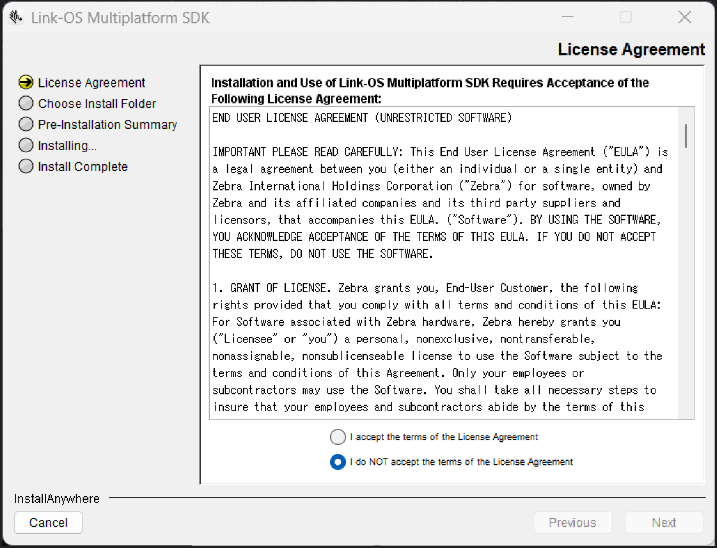Minimize the Link-OS Multiplatform SDK window
The height and width of the screenshot is (548, 717).
tap(567, 17)
